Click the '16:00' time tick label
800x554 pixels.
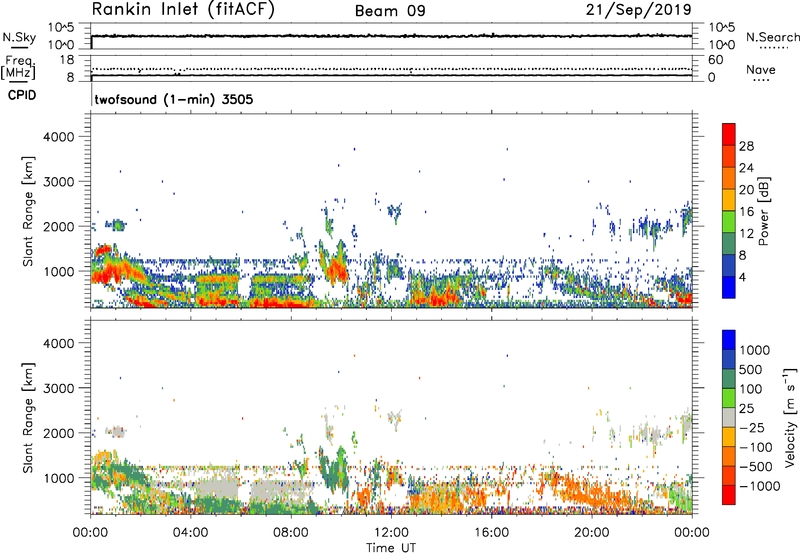491,533
